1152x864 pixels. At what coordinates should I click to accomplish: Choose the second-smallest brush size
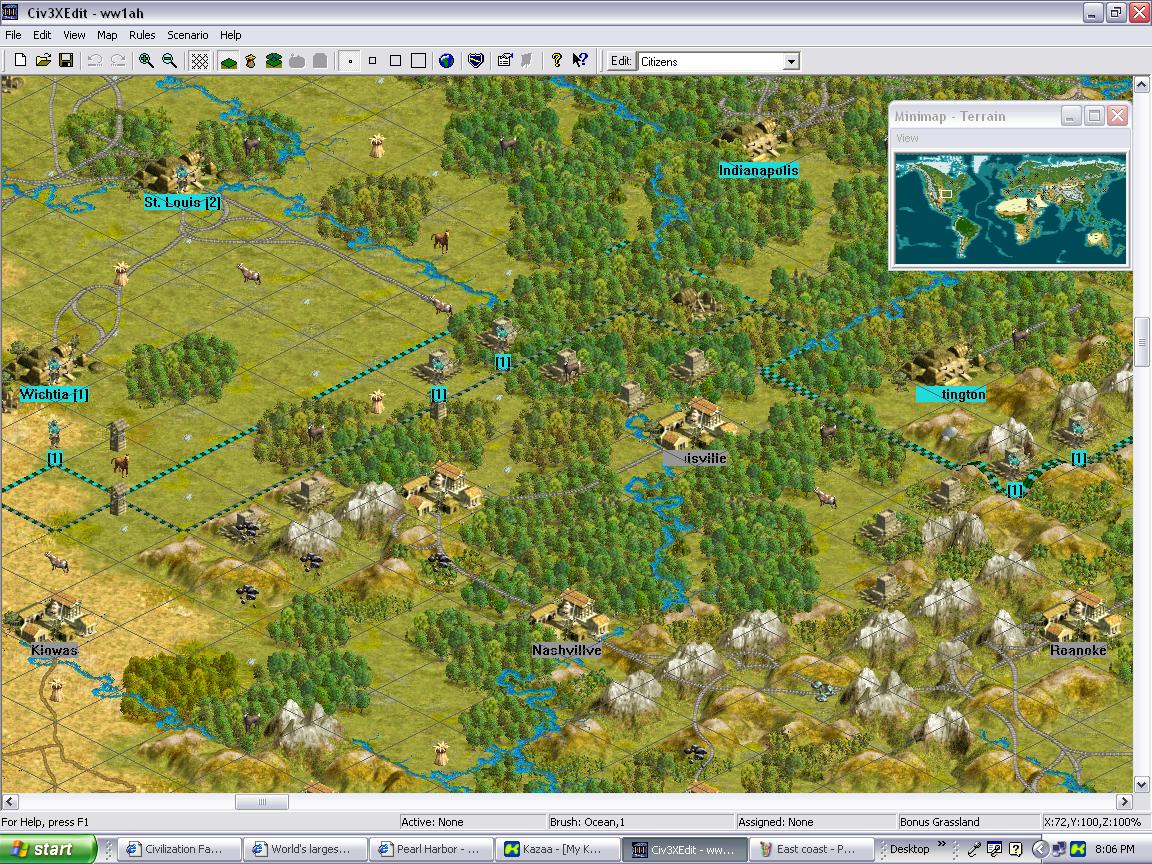click(372, 61)
